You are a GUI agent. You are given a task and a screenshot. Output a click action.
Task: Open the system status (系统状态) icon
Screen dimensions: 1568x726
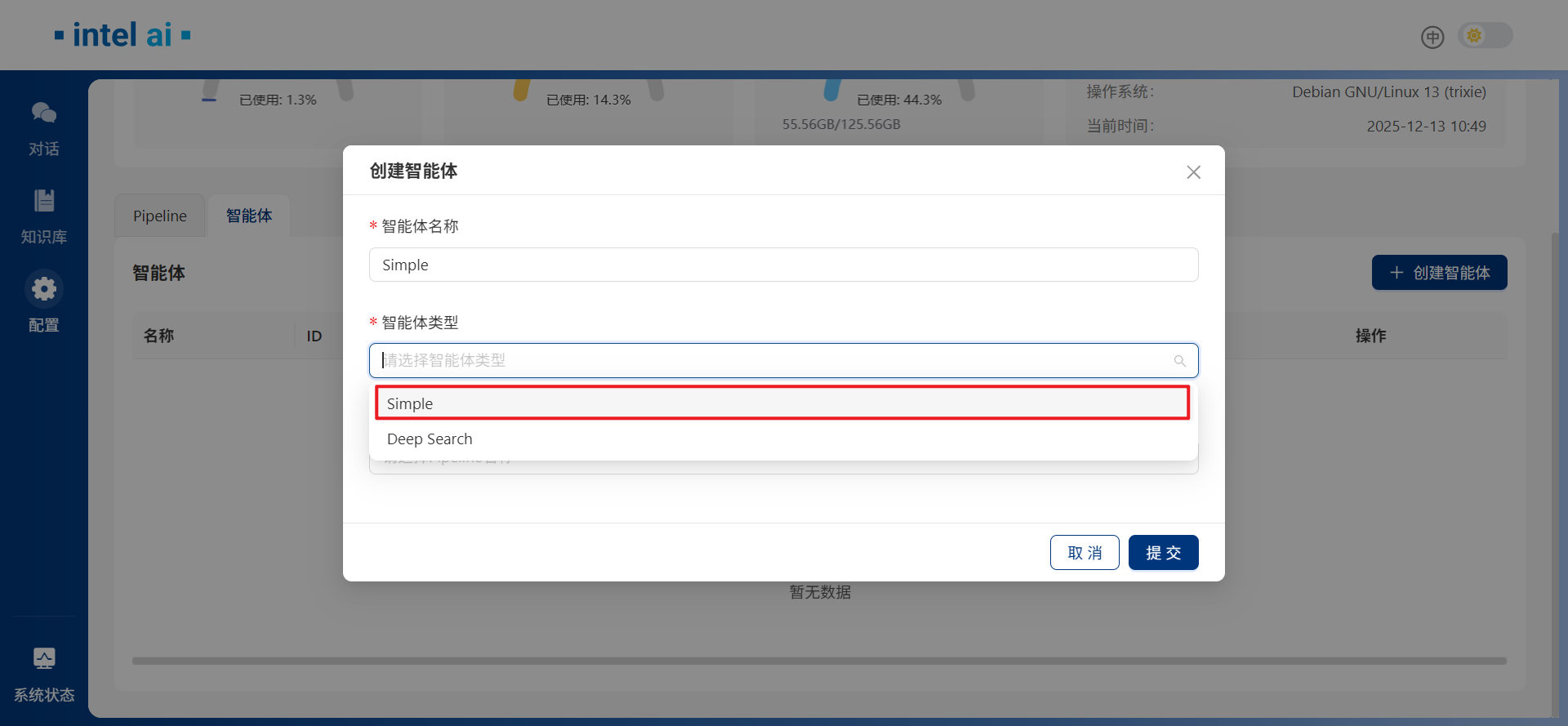pyautogui.click(x=44, y=659)
